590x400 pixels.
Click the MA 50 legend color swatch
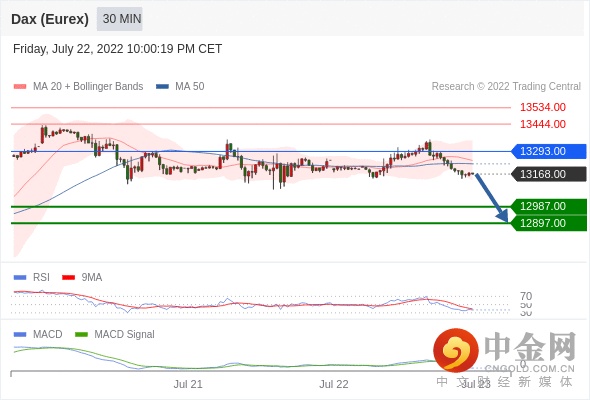162,87
